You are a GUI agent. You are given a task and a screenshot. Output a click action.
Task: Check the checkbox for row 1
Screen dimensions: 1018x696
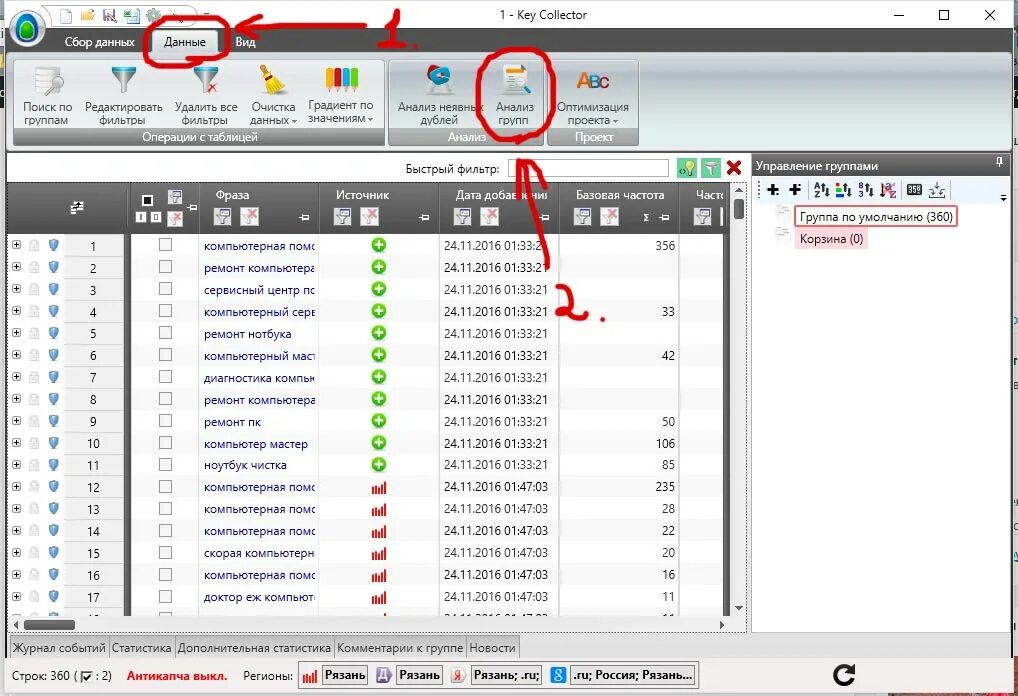point(166,245)
